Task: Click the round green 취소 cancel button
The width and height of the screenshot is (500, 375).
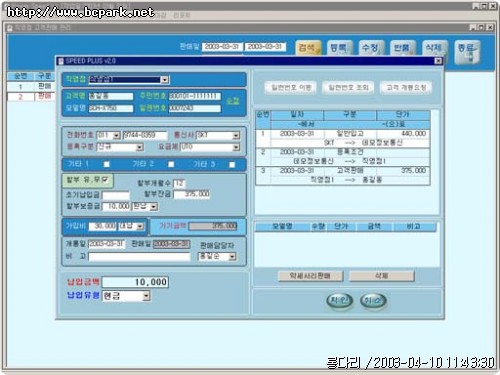Action: (x=373, y=301)
